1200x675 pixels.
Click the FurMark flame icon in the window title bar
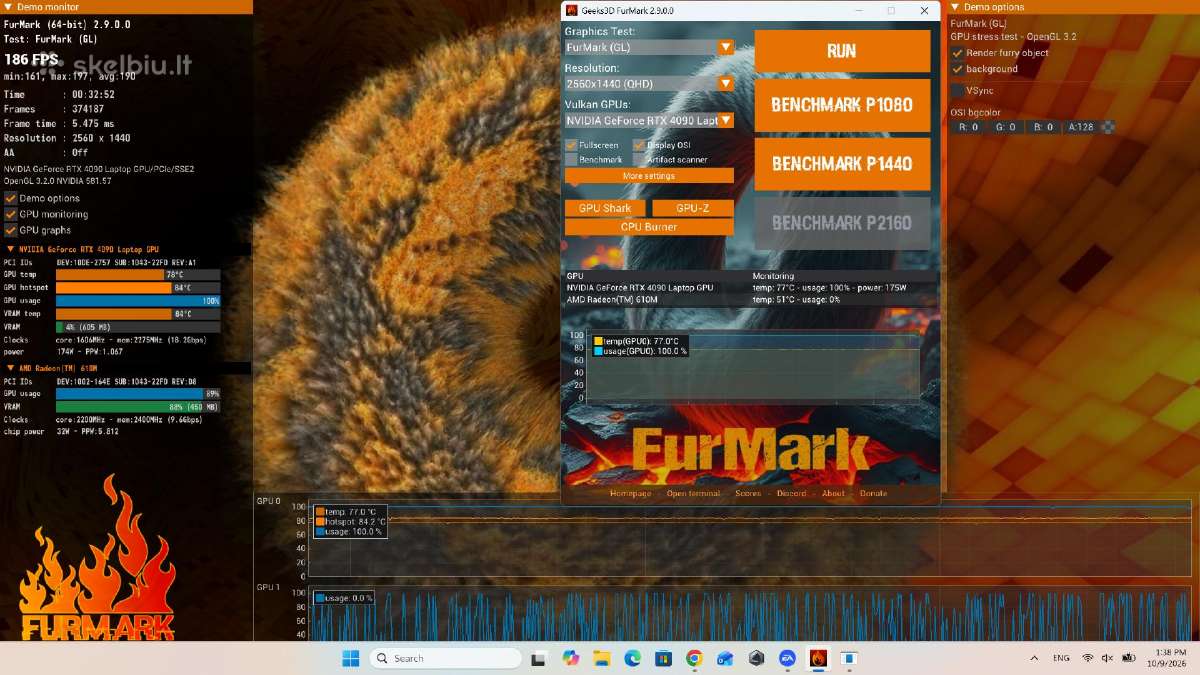tap(572, 10)
